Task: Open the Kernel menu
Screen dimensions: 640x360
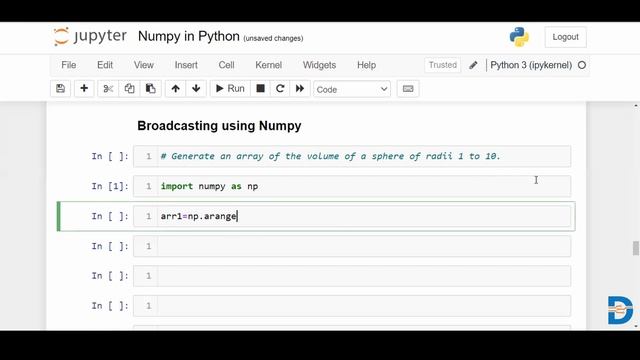Action: point(269,65)
